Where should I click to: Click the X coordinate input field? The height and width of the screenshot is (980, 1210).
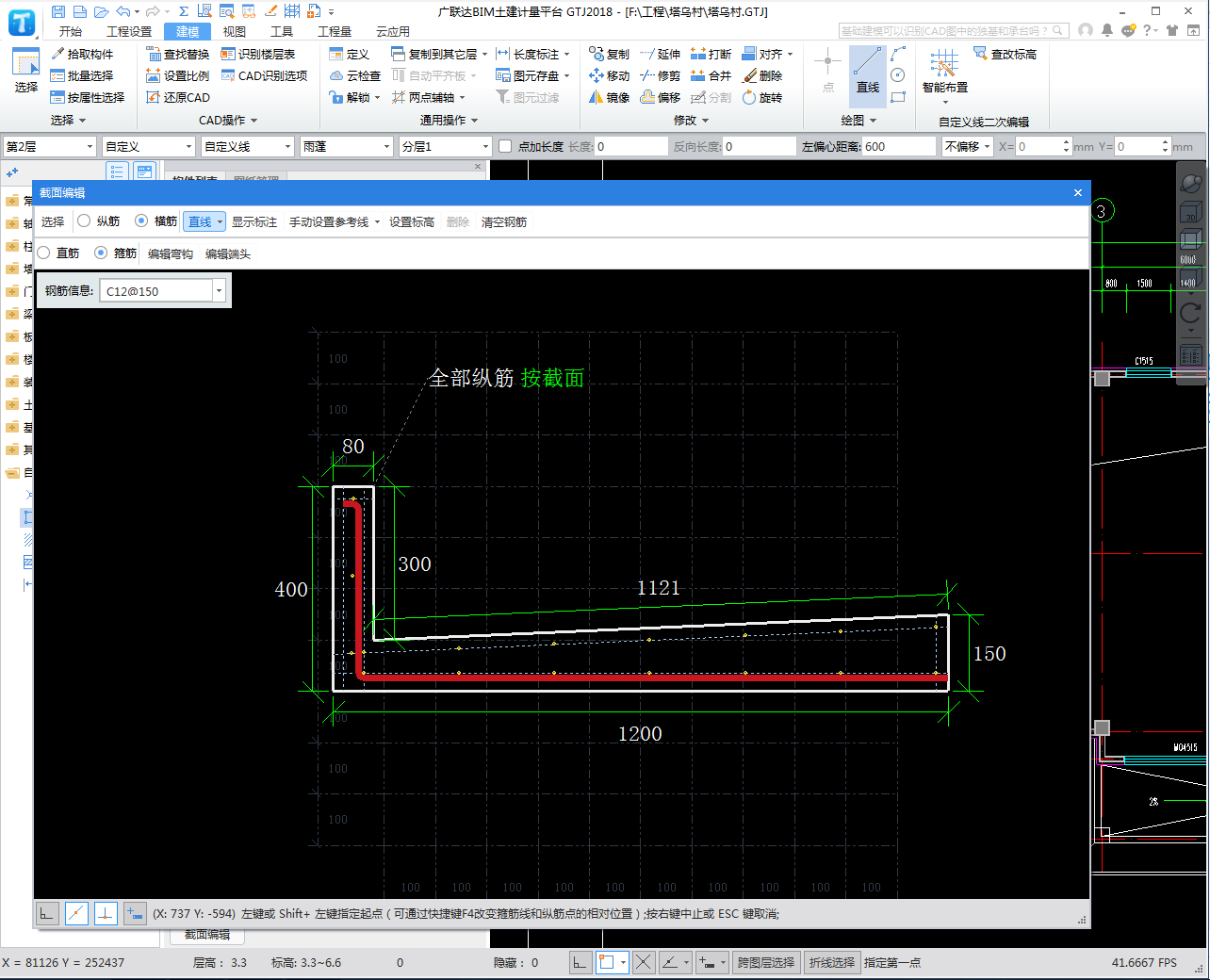pyautogui.click(x=1043, y=146)
